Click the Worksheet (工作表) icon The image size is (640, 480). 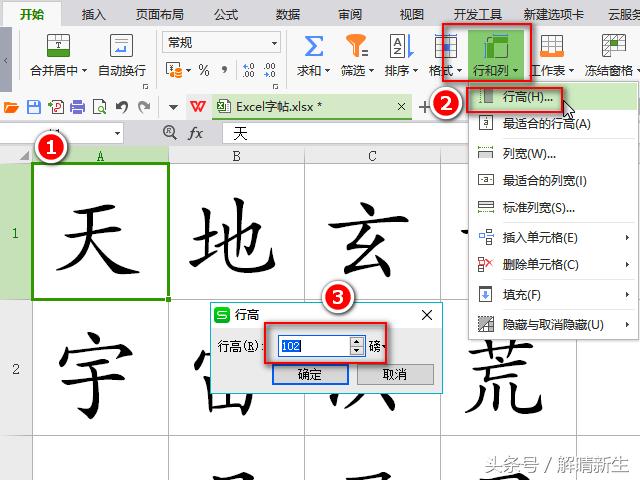(x=551, y=45)
